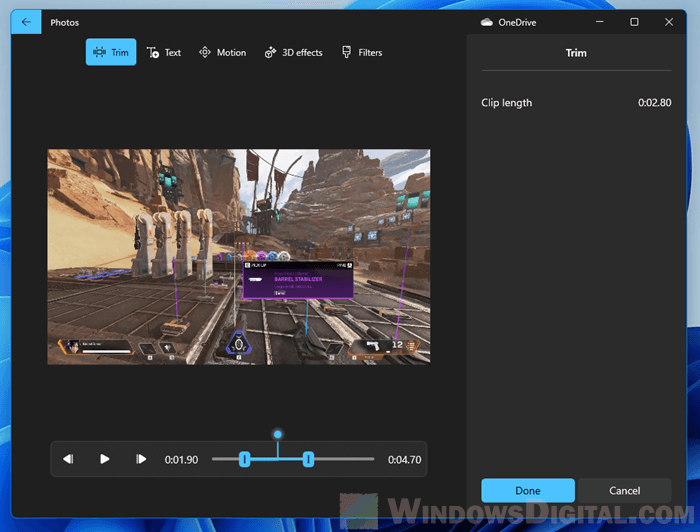700x532 pixels.
Task: Step forward one frame
Action: 141,459
